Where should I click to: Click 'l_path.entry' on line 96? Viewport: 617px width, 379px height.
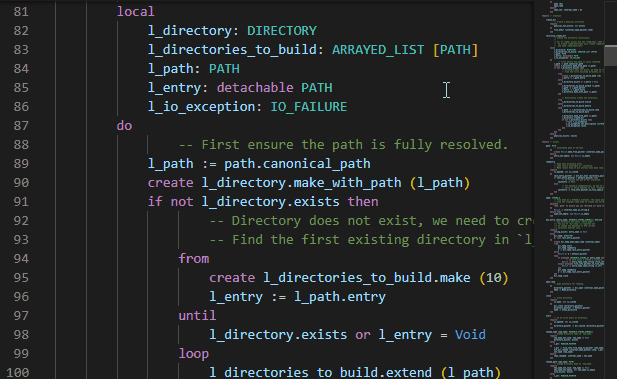coord(340,297)
